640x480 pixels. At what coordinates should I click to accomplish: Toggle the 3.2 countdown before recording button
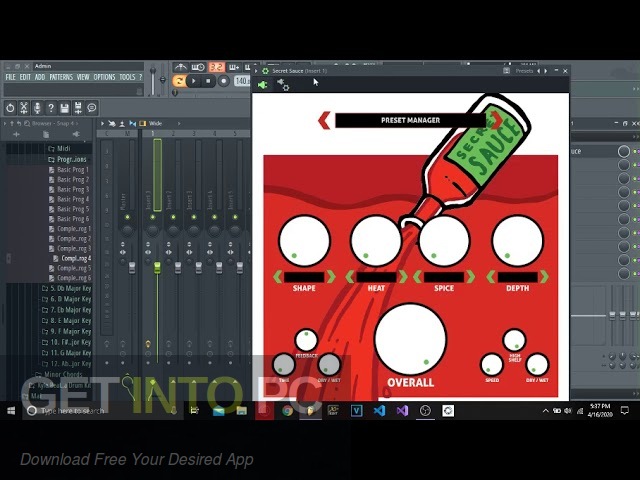click(x=216, y=67)
